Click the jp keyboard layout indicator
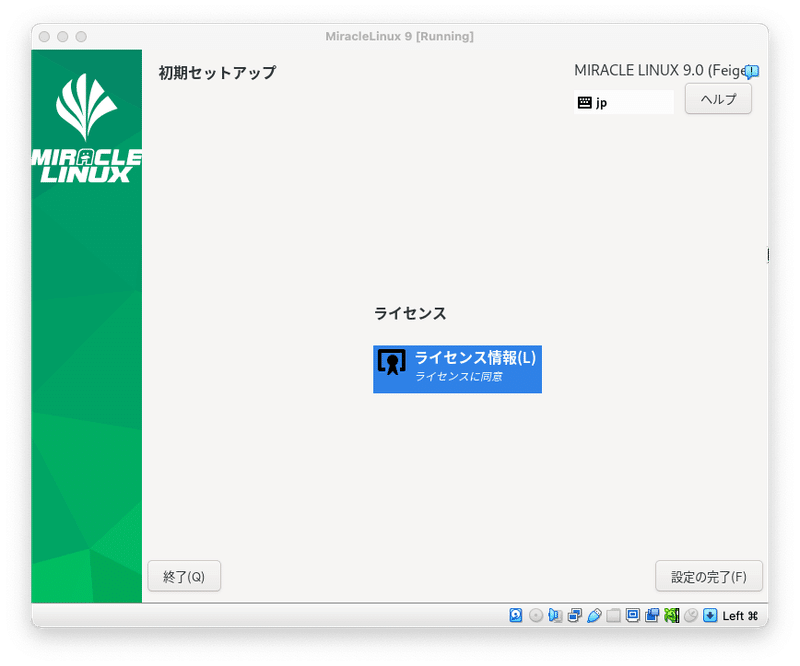Screen dimensions: 800x666 (623, 102)
